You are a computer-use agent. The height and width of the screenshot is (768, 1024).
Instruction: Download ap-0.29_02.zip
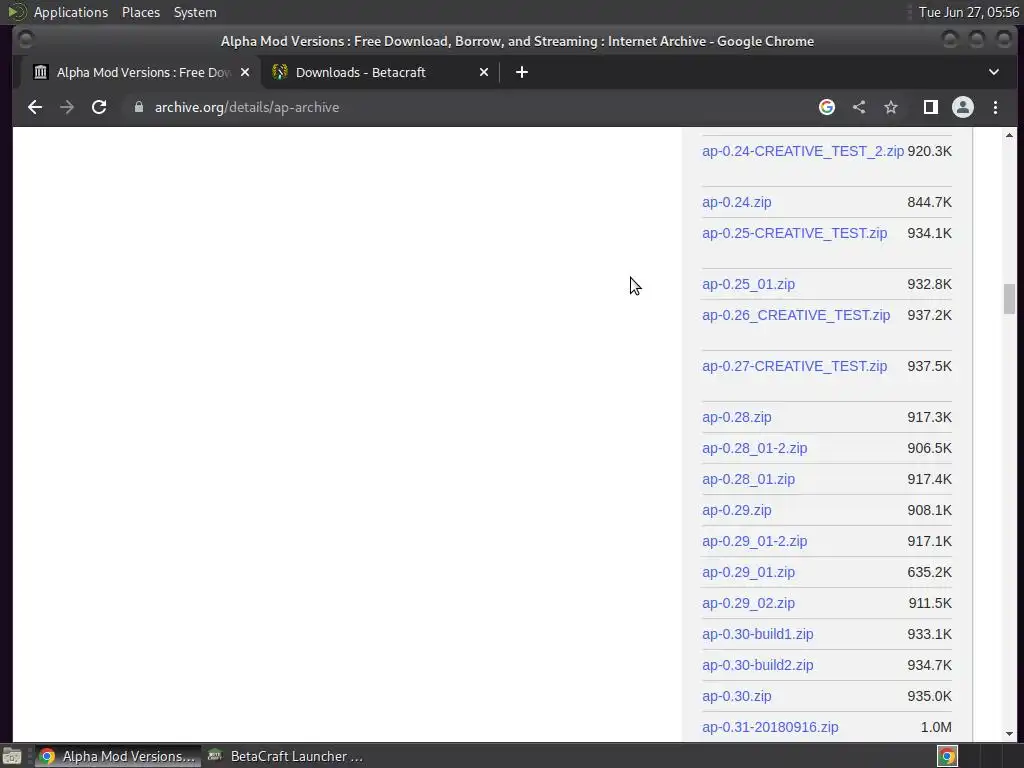click(748, 603)
